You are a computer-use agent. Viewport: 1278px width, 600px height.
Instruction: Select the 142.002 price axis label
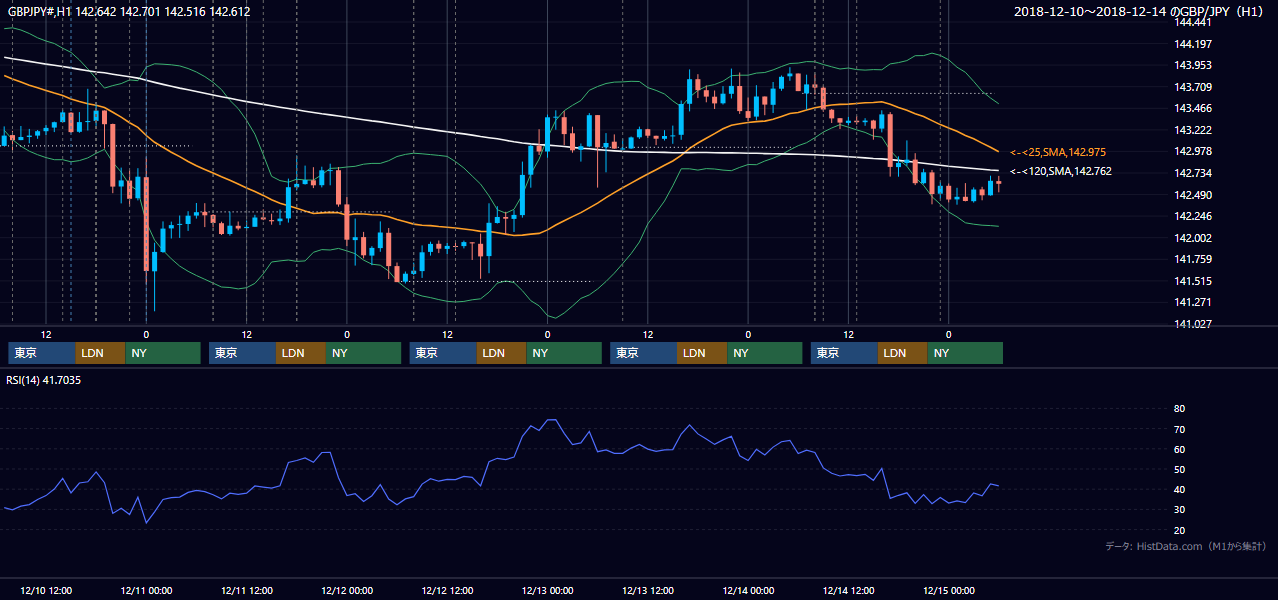click(1193, 238)
